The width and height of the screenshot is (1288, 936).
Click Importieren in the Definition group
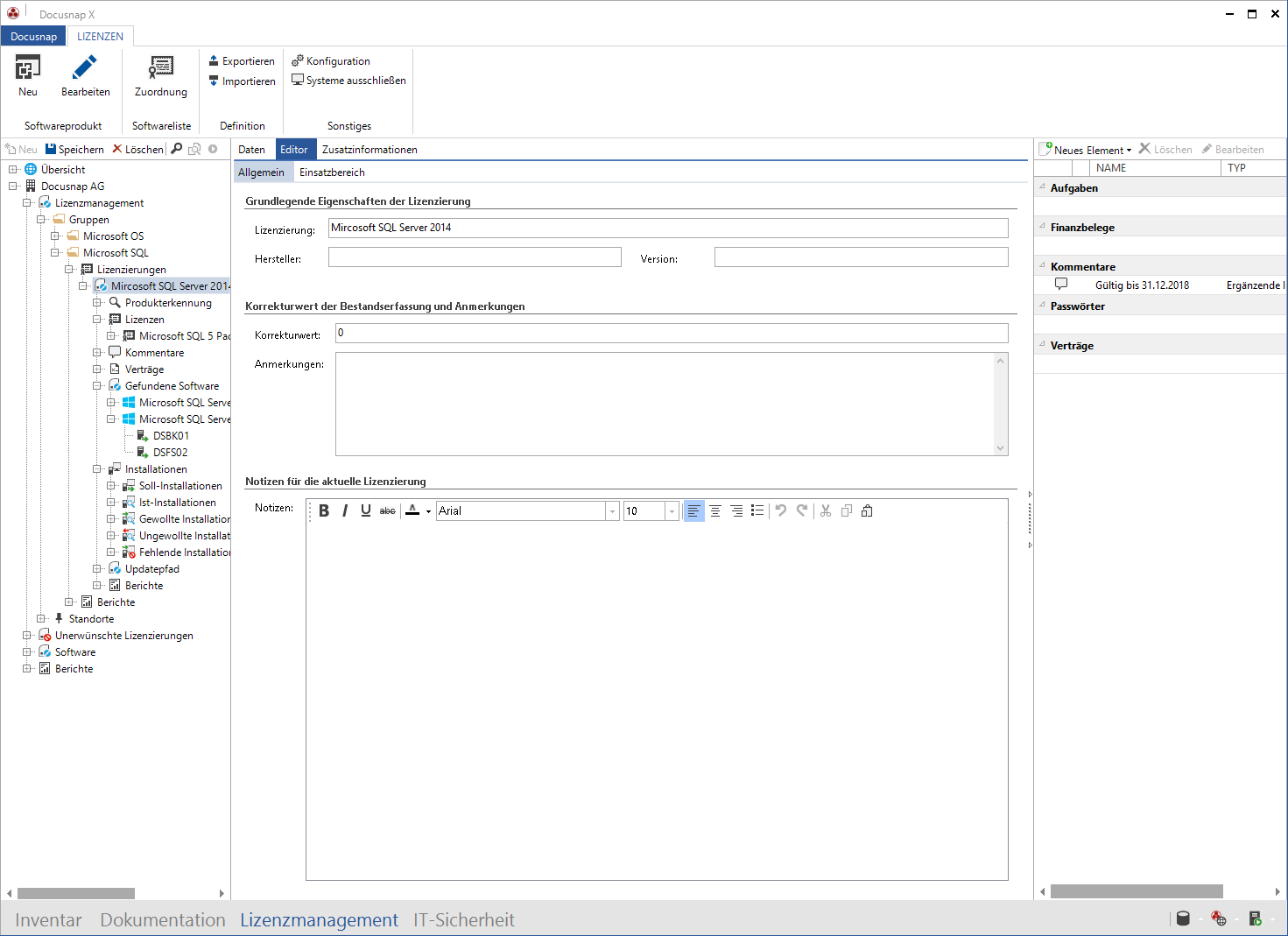(242, 81)
